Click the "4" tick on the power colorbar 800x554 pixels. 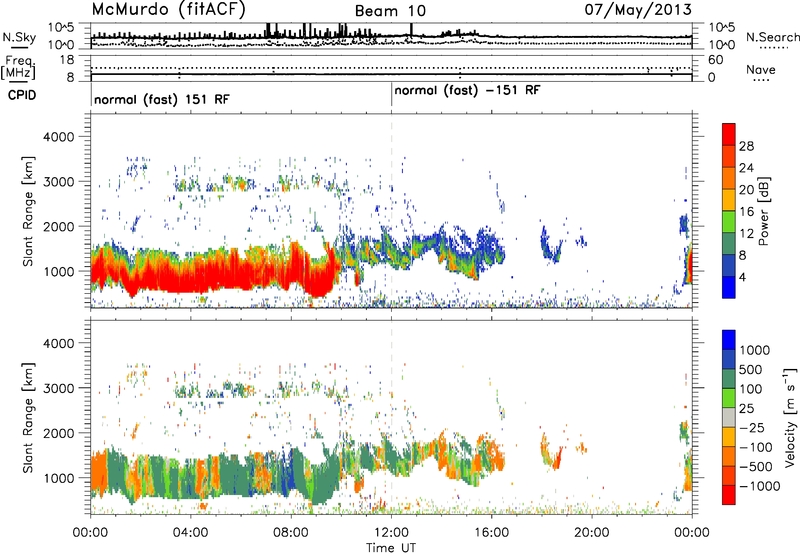point(742,277)
